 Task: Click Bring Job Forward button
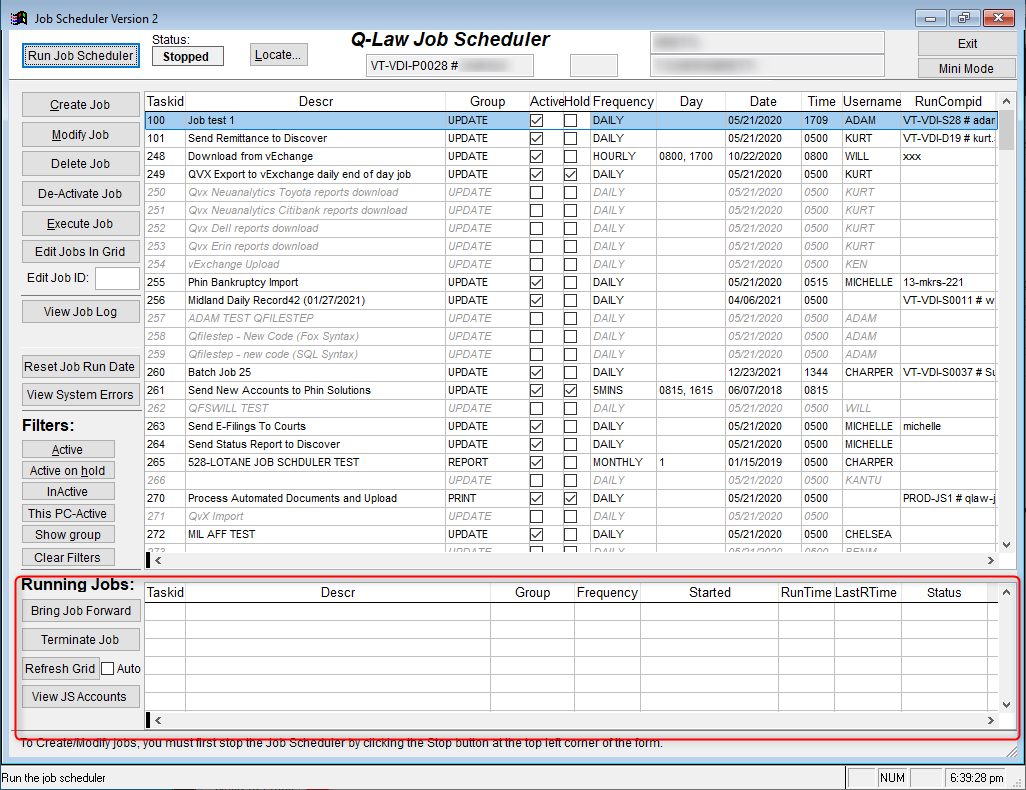(x=81, y=611)
